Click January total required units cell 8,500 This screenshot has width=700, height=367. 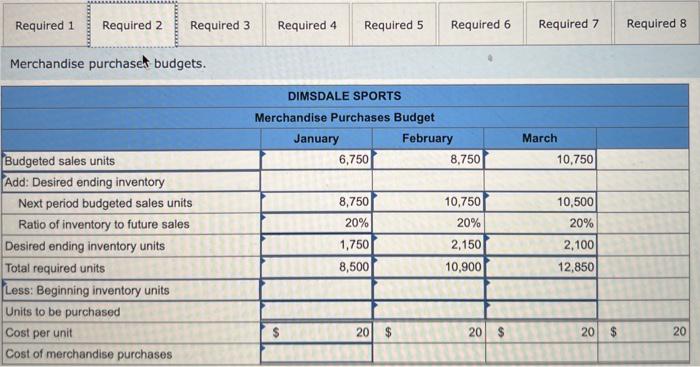(x=316, y=267)
